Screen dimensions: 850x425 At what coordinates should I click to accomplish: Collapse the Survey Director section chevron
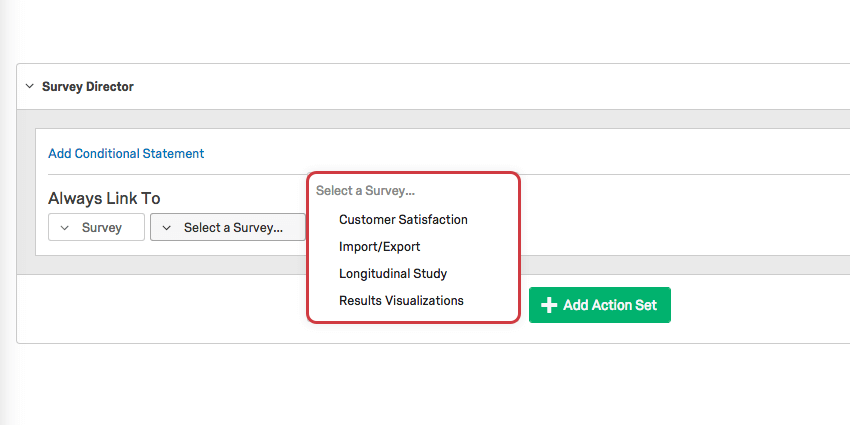(29, 87)
